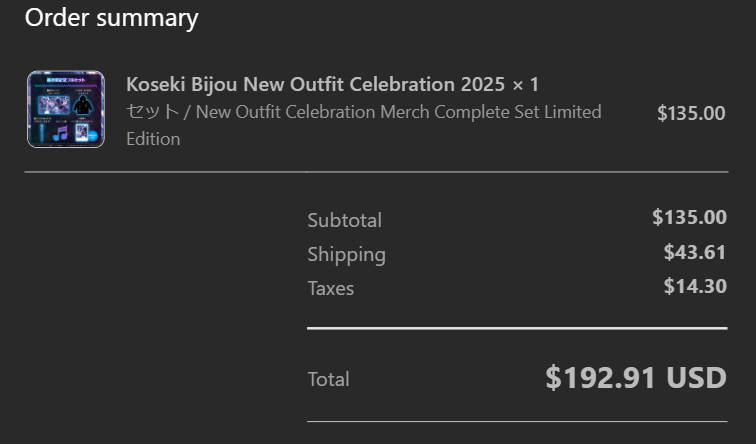Select the $43.61 shipping cost
This screenshot has width=756, height=444.
tap(695, 252)
